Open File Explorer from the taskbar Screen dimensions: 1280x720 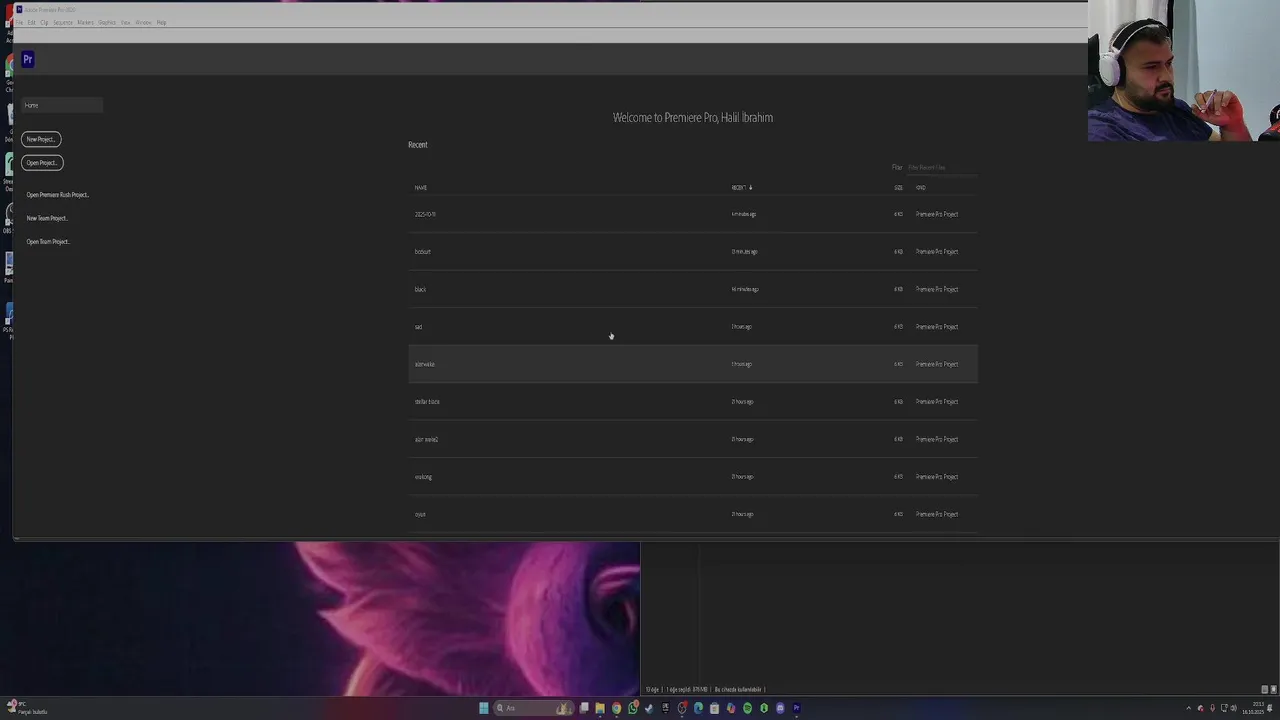coord(600,708)
